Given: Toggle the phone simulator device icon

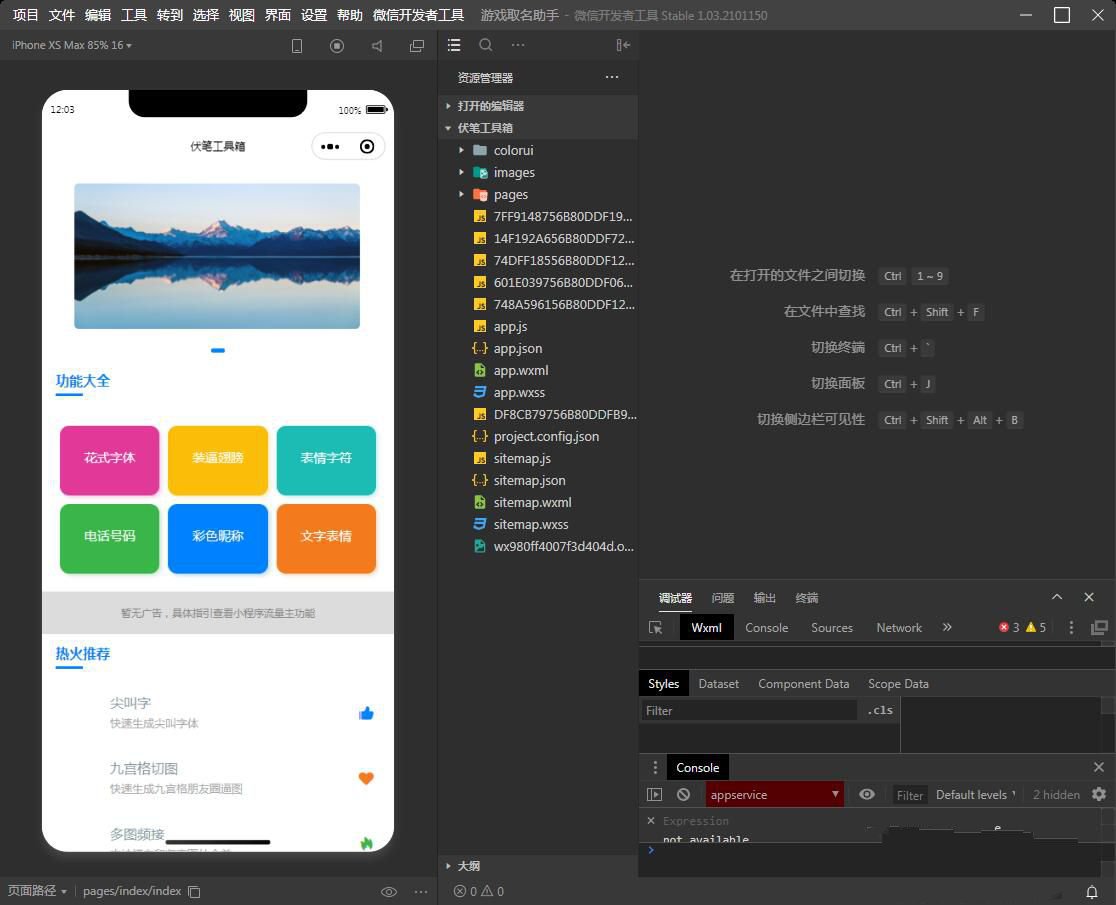Looking at the screenshot, I should pos(297,46).
